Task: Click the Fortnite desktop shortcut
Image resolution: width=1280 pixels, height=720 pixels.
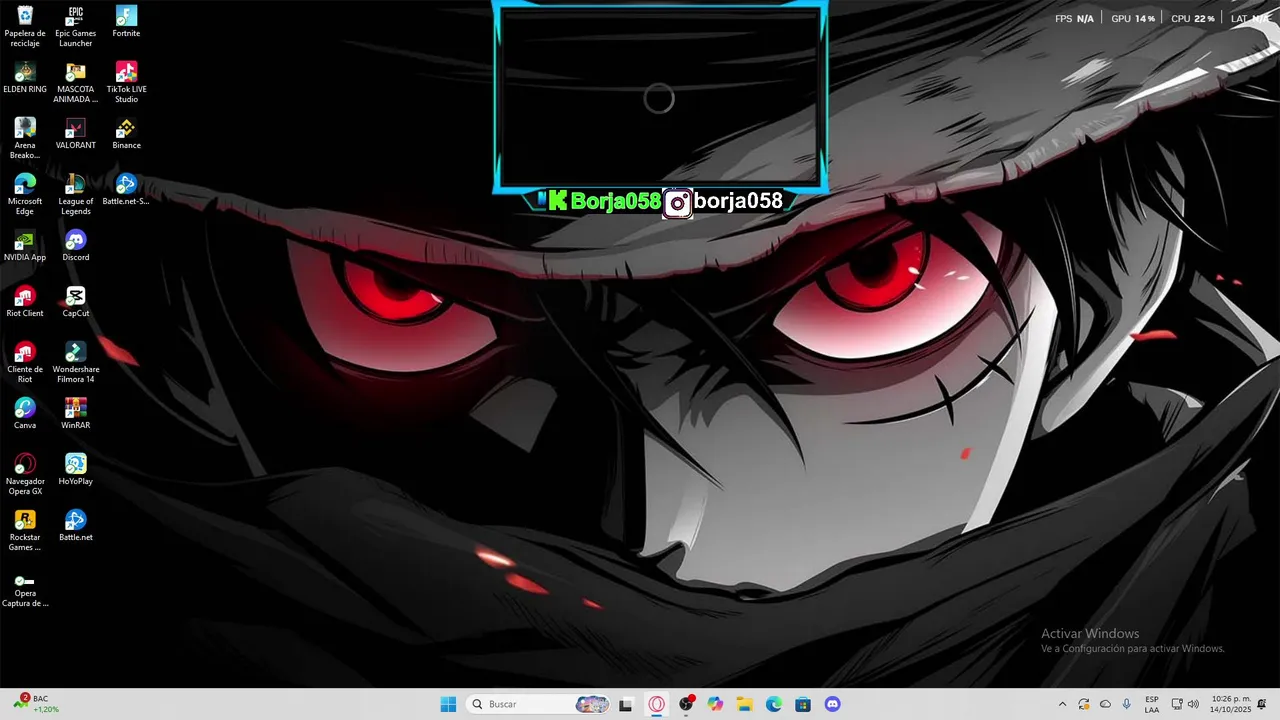Action: (126, 21)
